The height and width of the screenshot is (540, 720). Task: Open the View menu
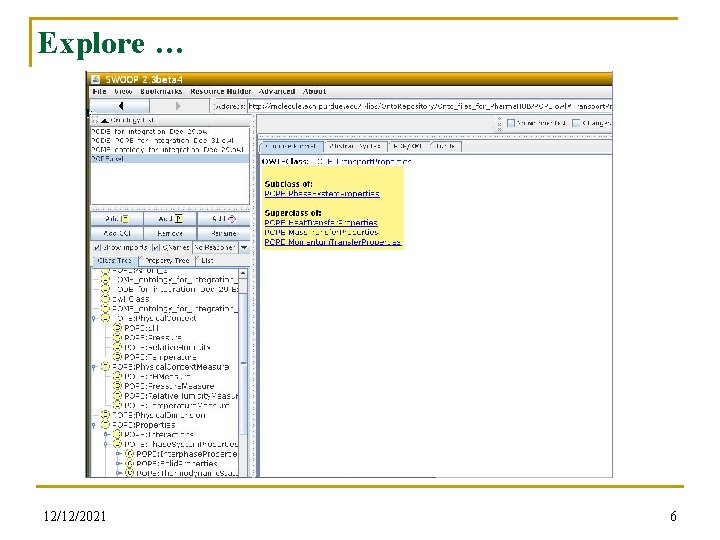[123, 91]
